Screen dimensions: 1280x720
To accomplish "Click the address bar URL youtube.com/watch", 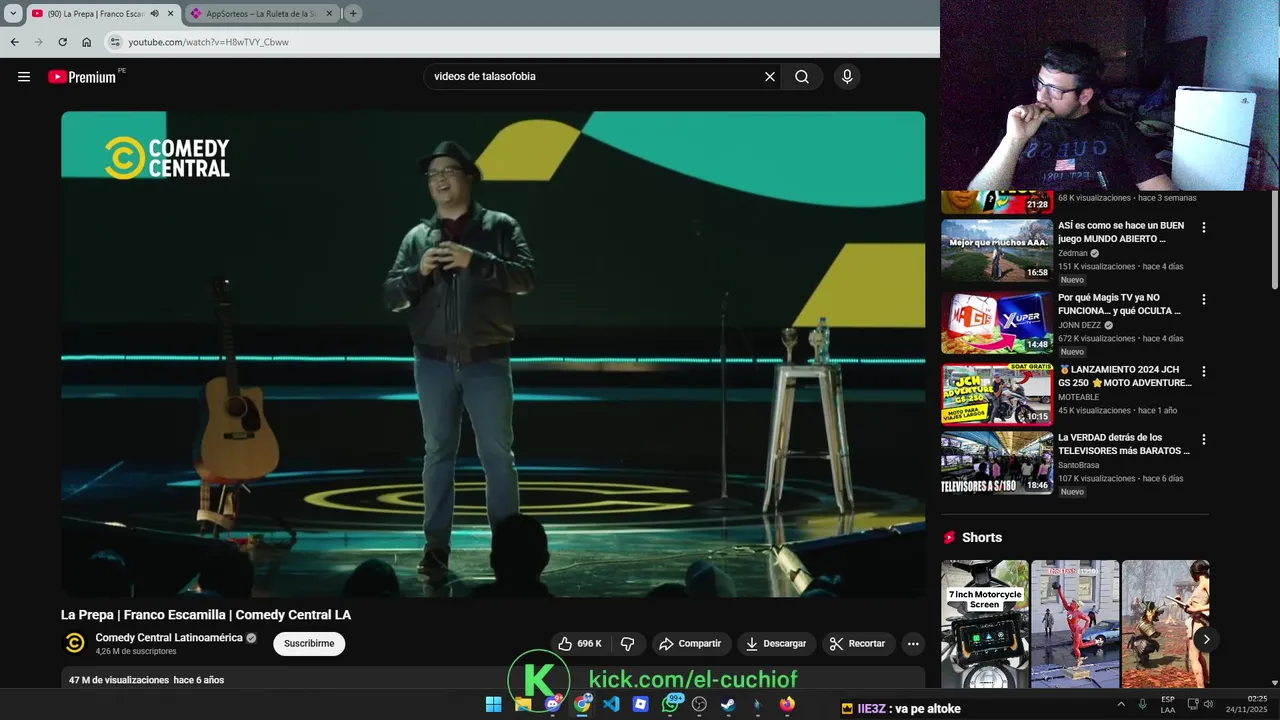I will pos(208,42).
